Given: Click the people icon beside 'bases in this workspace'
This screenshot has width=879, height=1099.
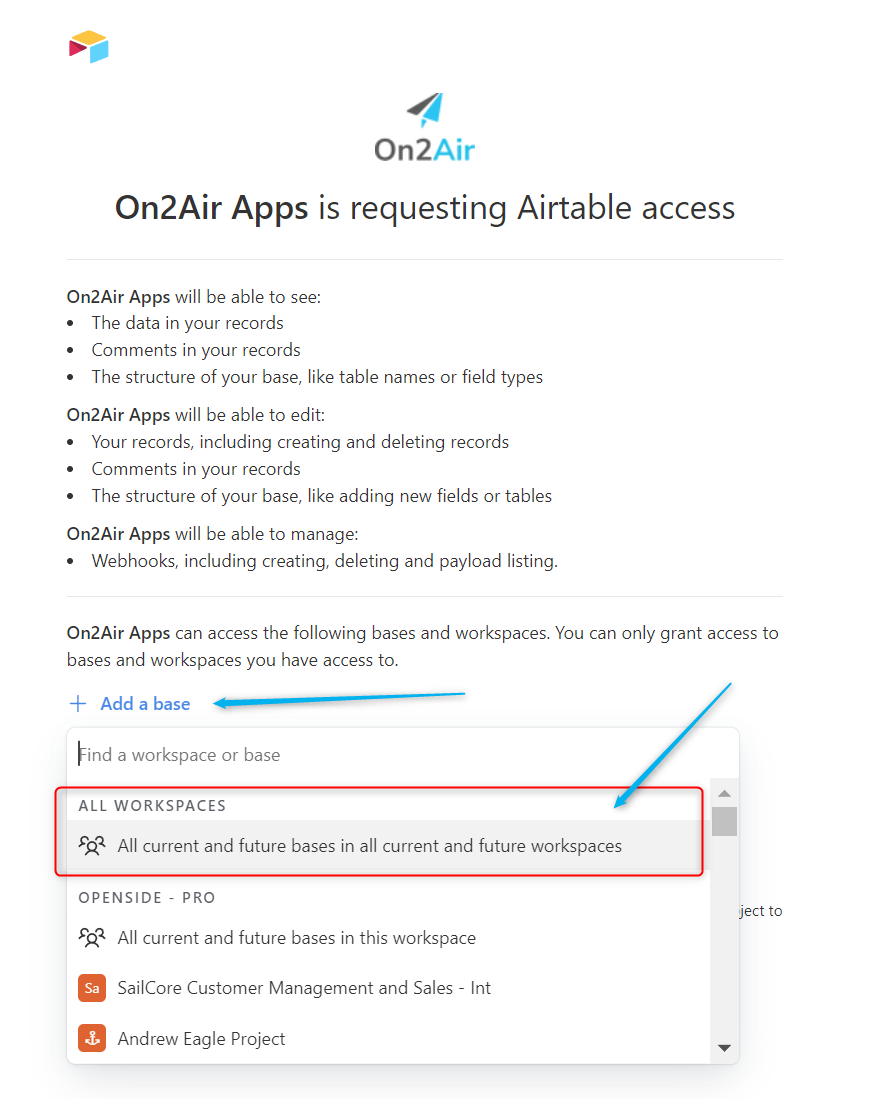Looking at the screenshot, I should point(92,938).
